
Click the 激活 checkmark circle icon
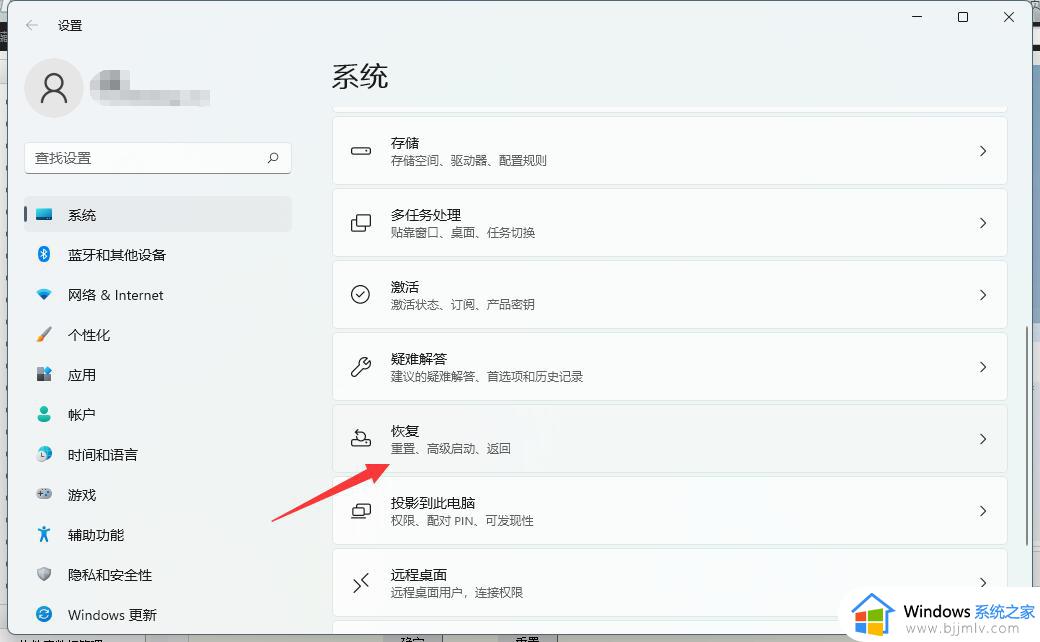point(361,295)
